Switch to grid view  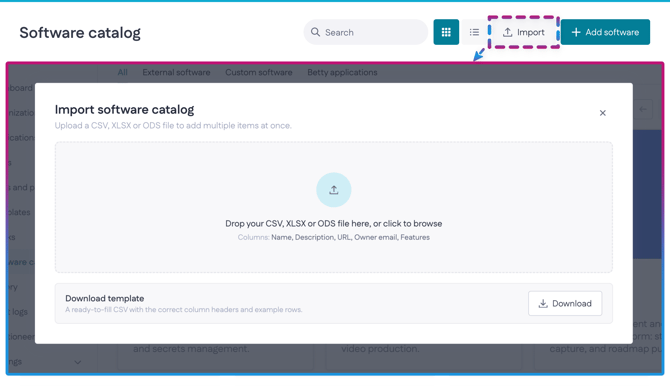(446, 32)
